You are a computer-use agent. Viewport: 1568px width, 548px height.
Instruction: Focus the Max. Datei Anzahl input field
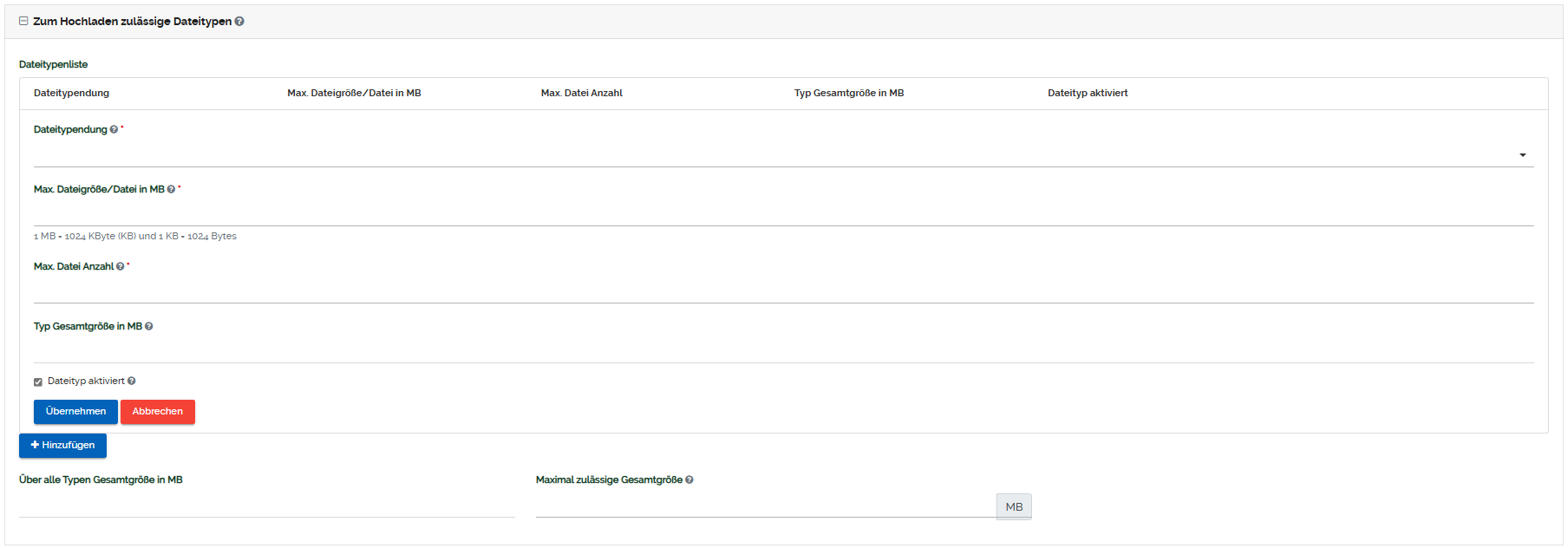click(781, 290)
